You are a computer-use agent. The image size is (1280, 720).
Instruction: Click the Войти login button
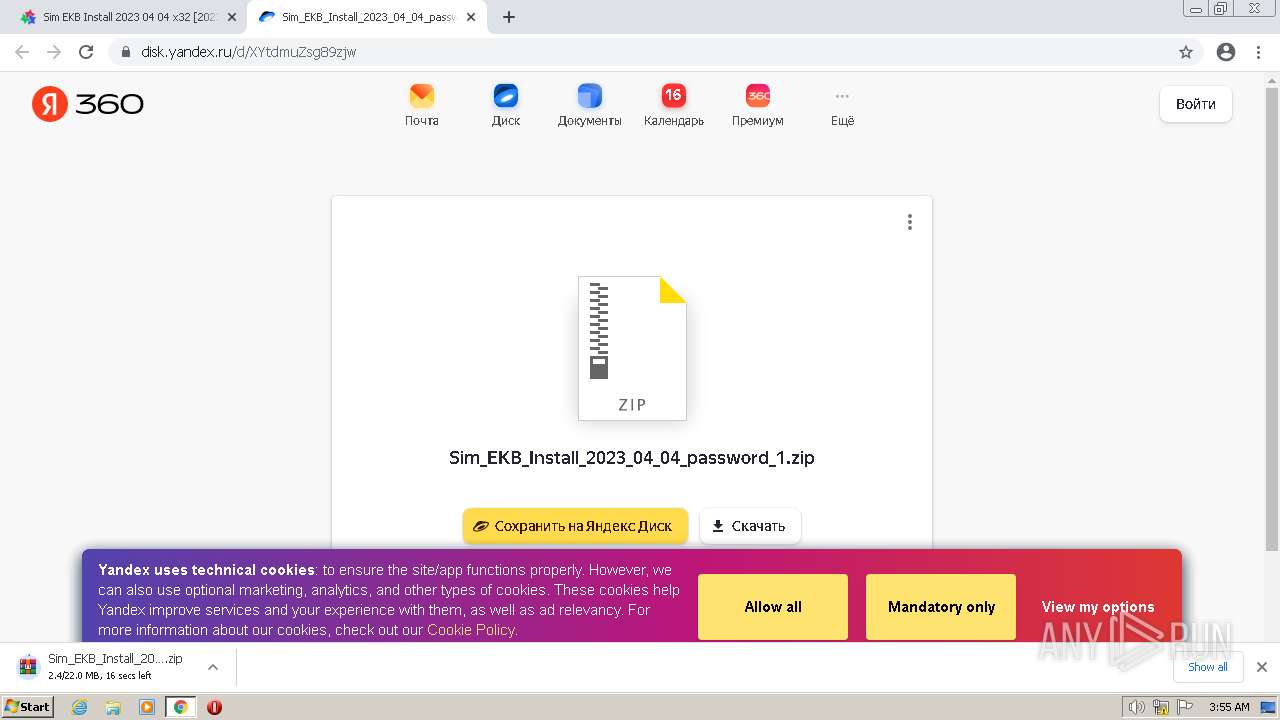pos(1196,104)
